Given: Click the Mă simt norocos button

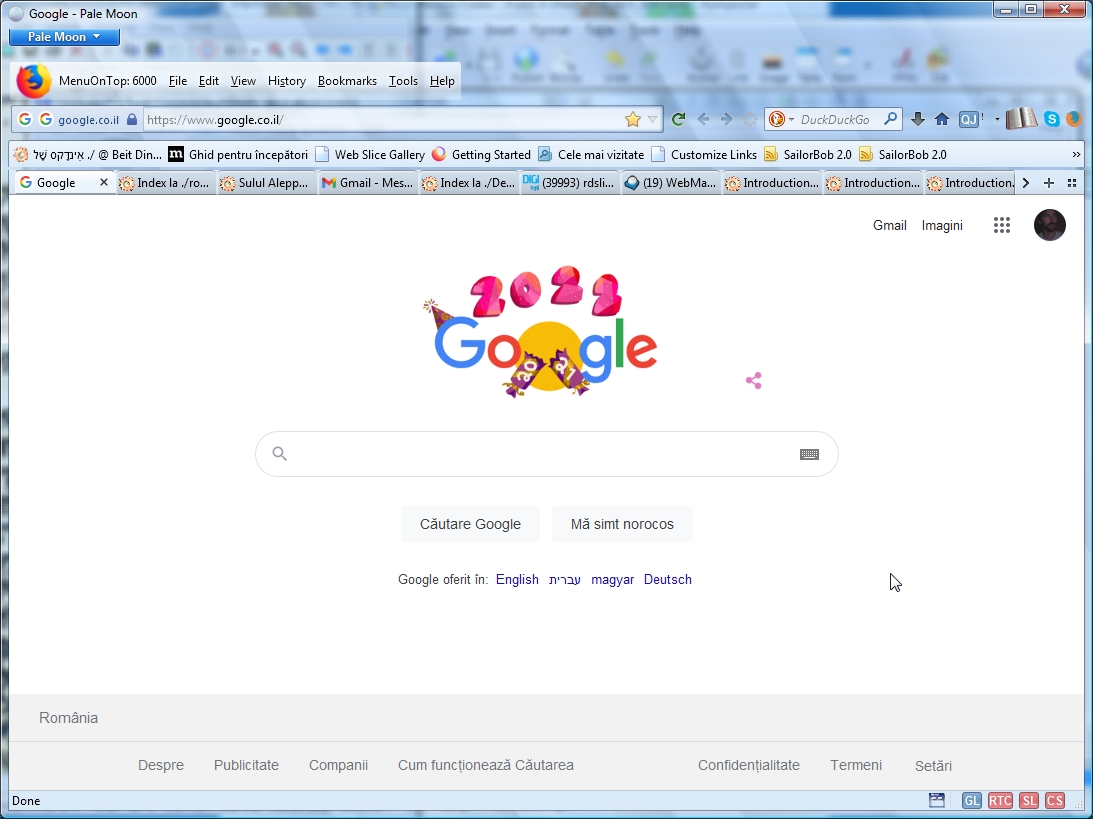Looking at the screenshot, I should (x=622, y=524).
